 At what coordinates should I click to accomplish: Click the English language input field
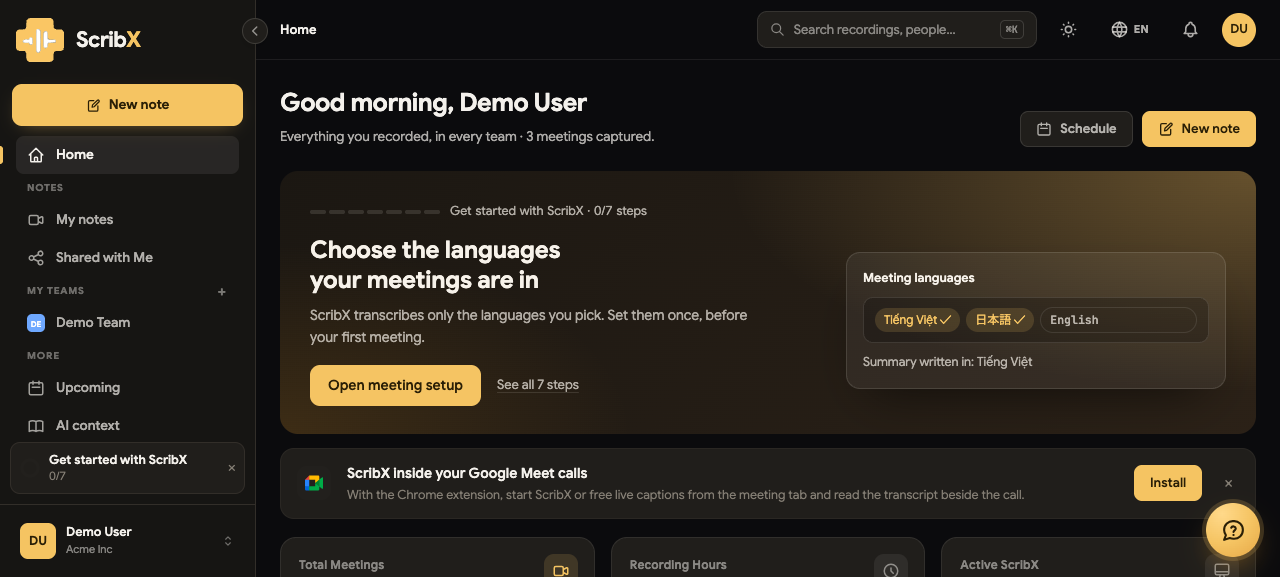tap(1118, 320)
